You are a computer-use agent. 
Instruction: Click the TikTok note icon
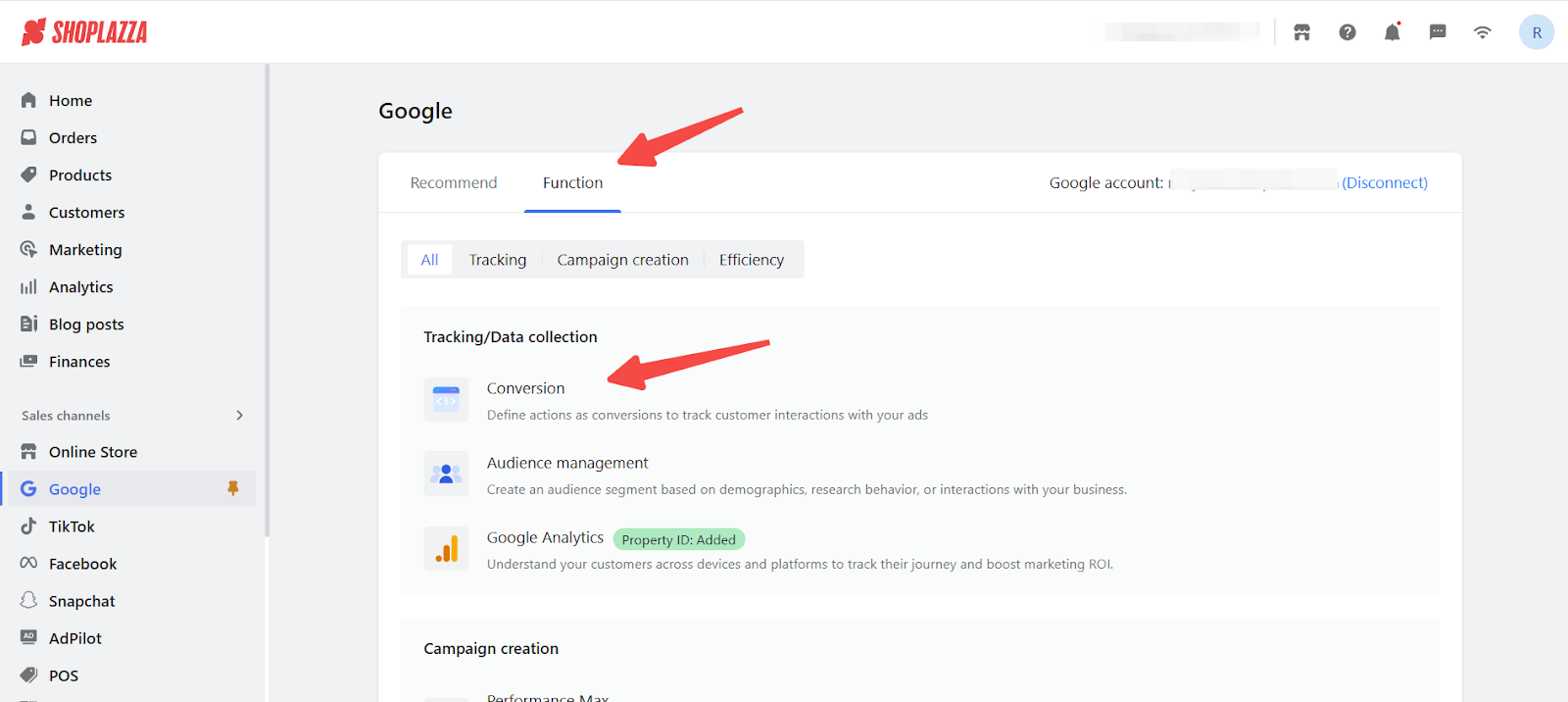(x=28, y=526)
